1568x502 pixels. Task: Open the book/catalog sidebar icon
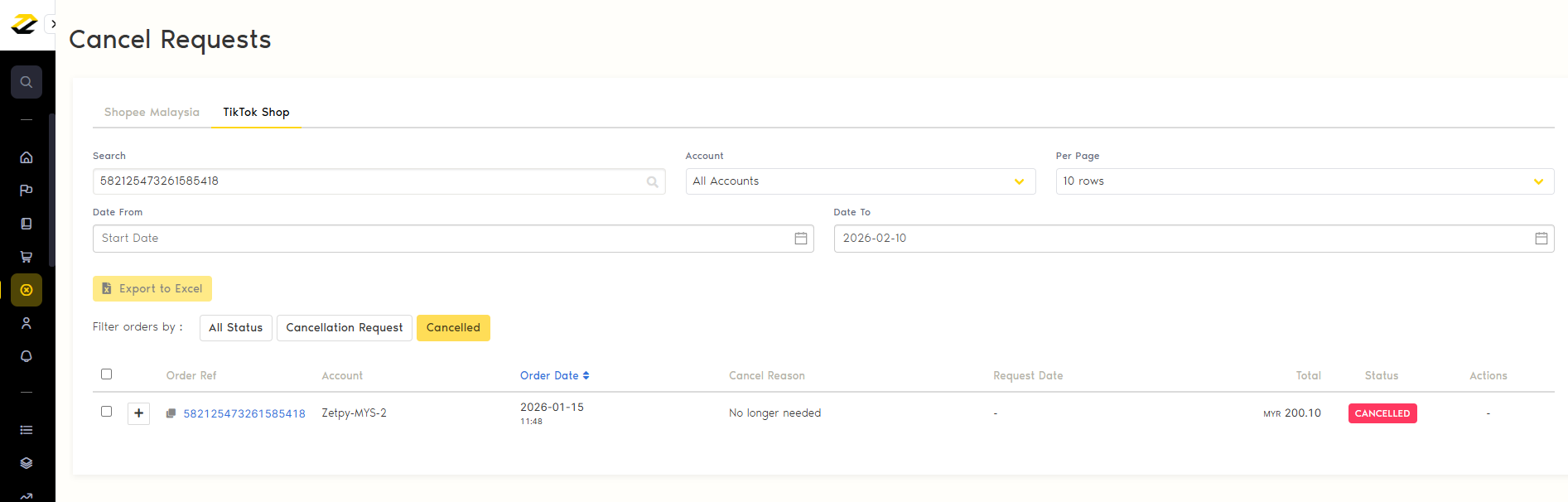coord(27,224)
